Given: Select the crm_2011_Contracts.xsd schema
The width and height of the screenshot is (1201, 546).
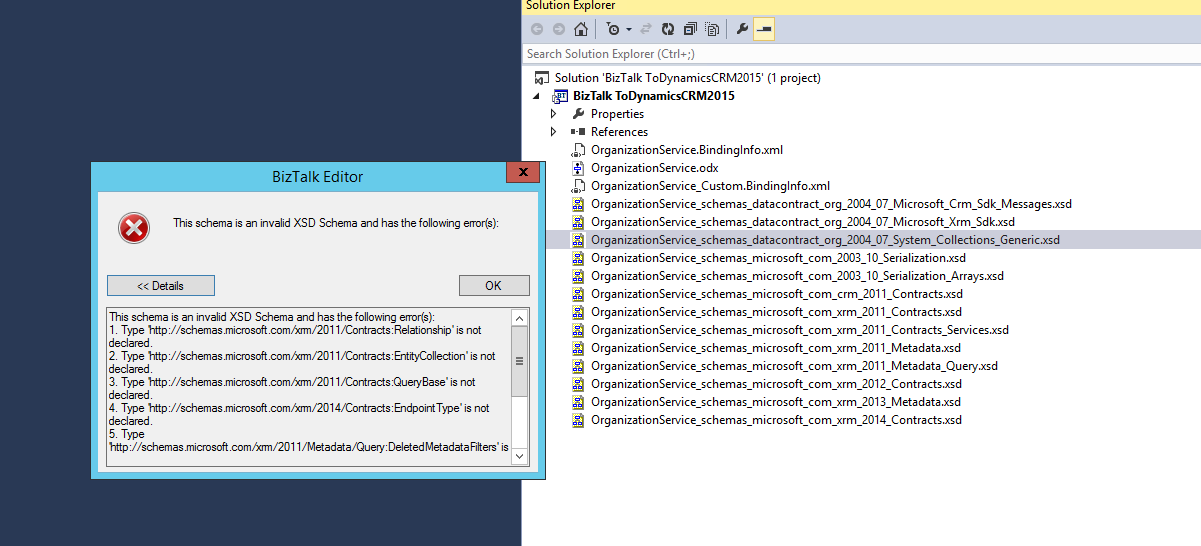Looking at the screenshot, I should point(777,294).
